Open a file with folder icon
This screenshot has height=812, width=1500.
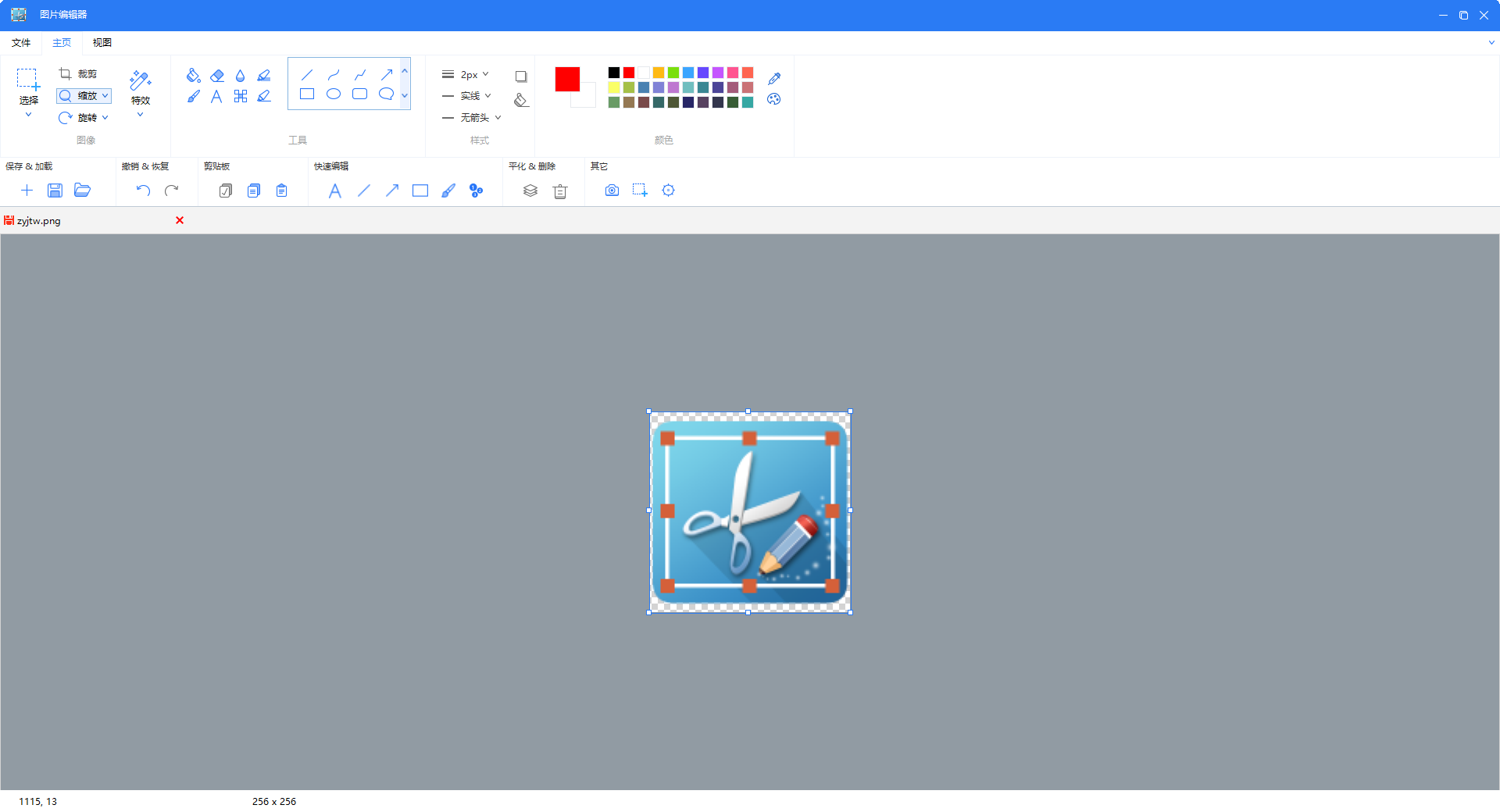coord(82,191)
